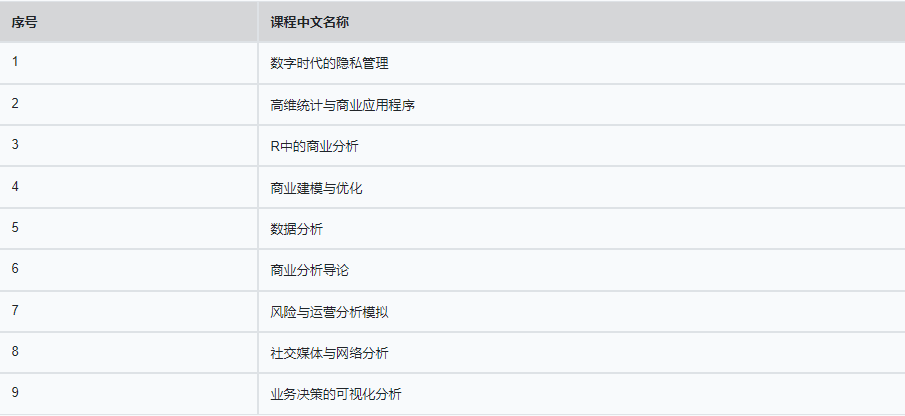Click the row number 3 cell
The height and width of the screenshot is (416, 905).
click(x=15, y=145)
